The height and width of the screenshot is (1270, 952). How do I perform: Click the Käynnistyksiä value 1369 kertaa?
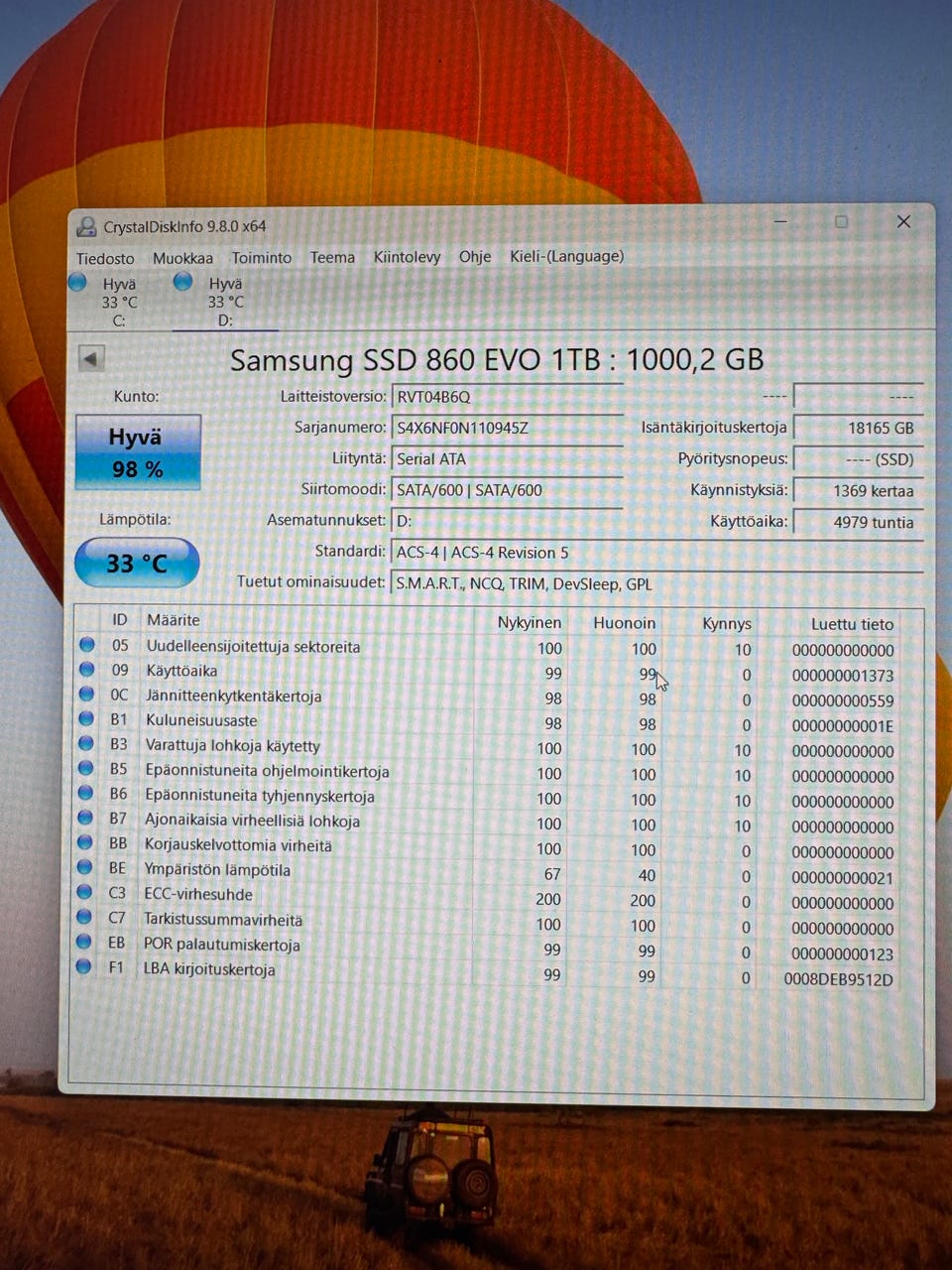click(859, 490)
